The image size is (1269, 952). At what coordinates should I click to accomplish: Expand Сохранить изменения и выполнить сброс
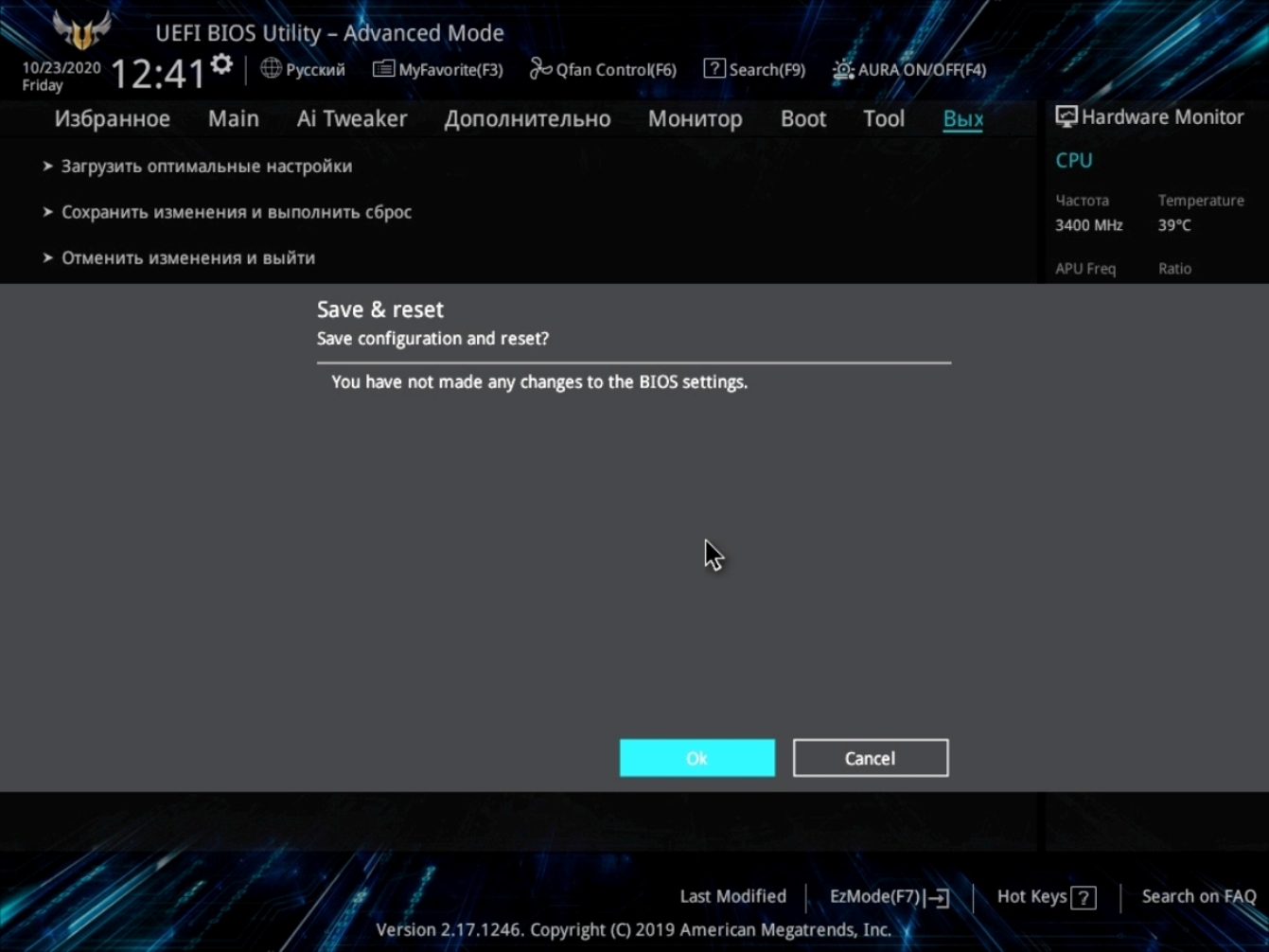236,212
